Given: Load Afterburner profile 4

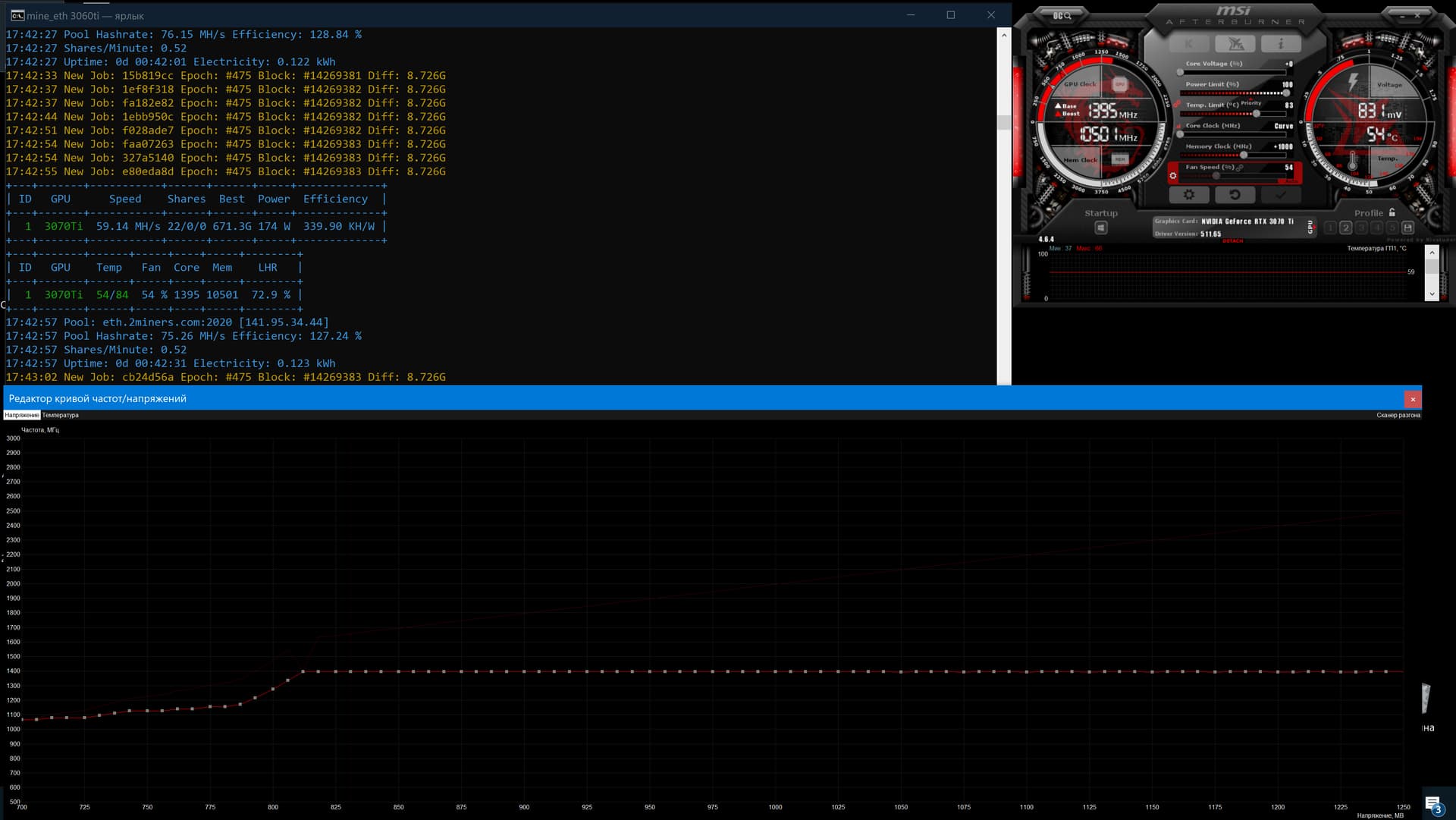Looking at the screenshot, I should (x=1376, y=228).
